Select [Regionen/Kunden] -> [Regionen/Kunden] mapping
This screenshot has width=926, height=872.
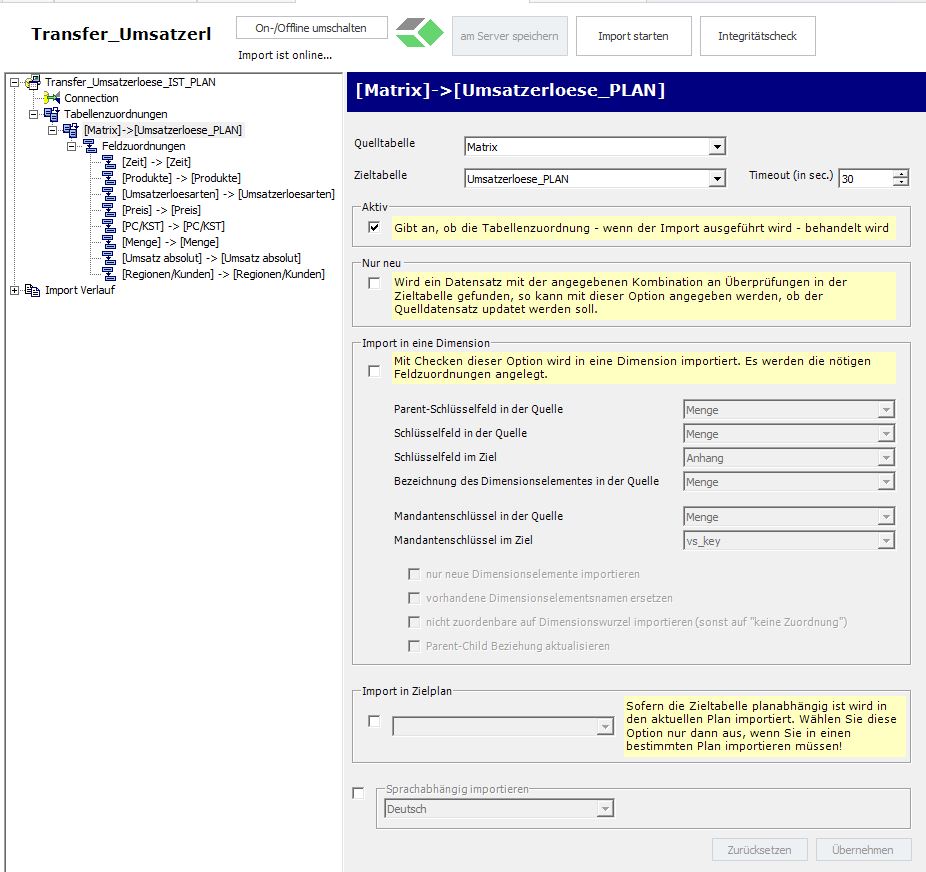point(223,274)
